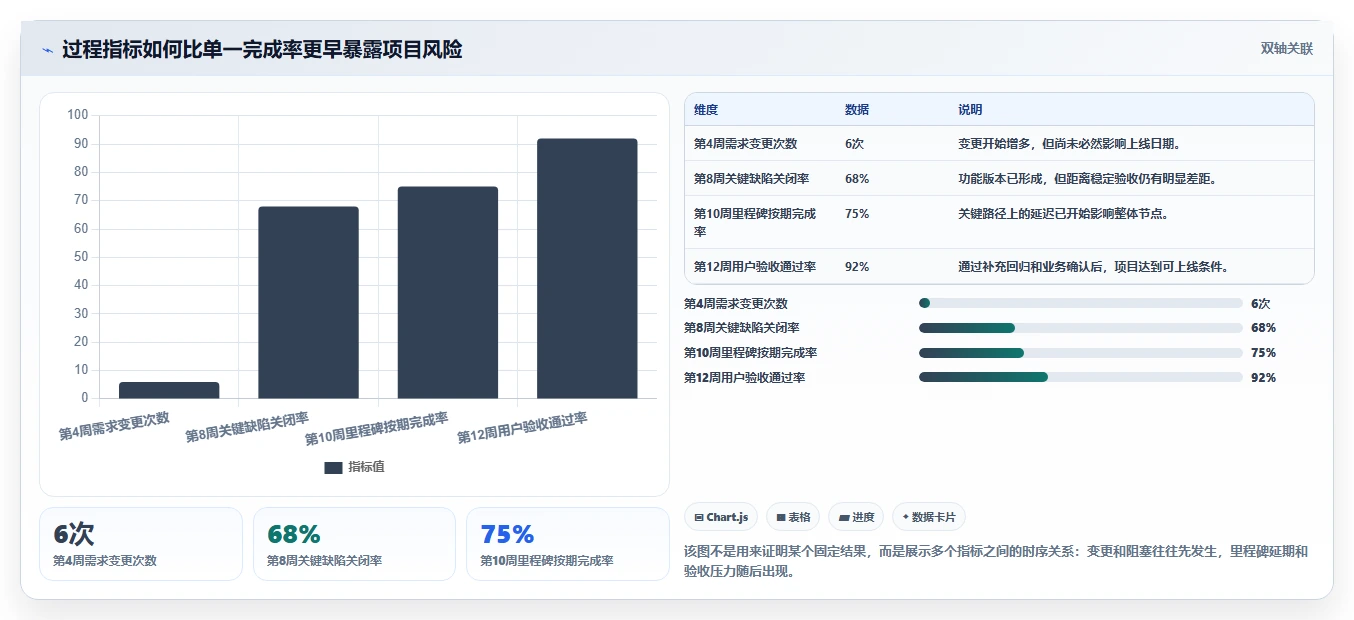Click the progress bar for 第4周需求变更次数
Viewport: 1354px width, 620px height.
pos(1081,303)
